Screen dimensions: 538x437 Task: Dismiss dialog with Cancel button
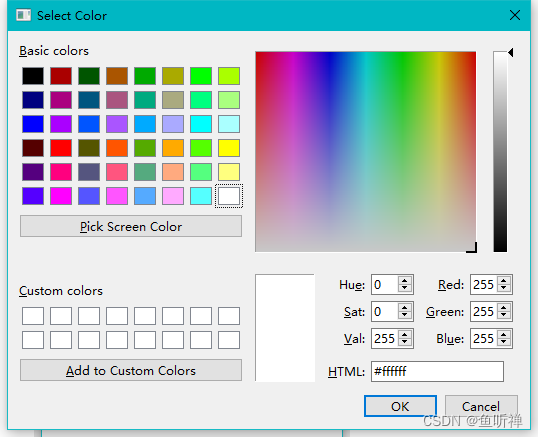[481, 406]
